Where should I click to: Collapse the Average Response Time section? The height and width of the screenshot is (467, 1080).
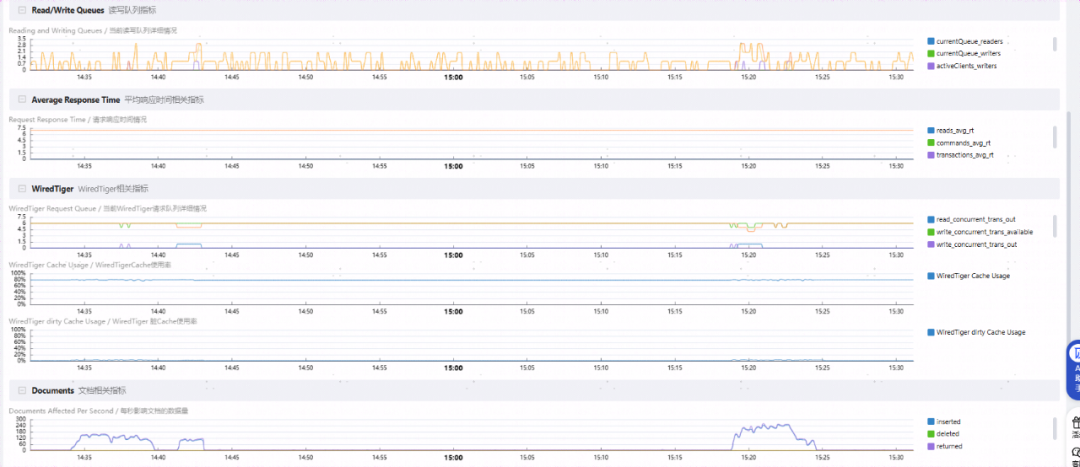click(22, 100)
